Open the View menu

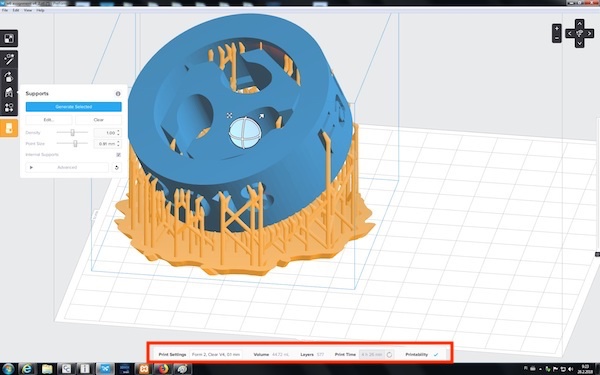(x=28, y=10)
